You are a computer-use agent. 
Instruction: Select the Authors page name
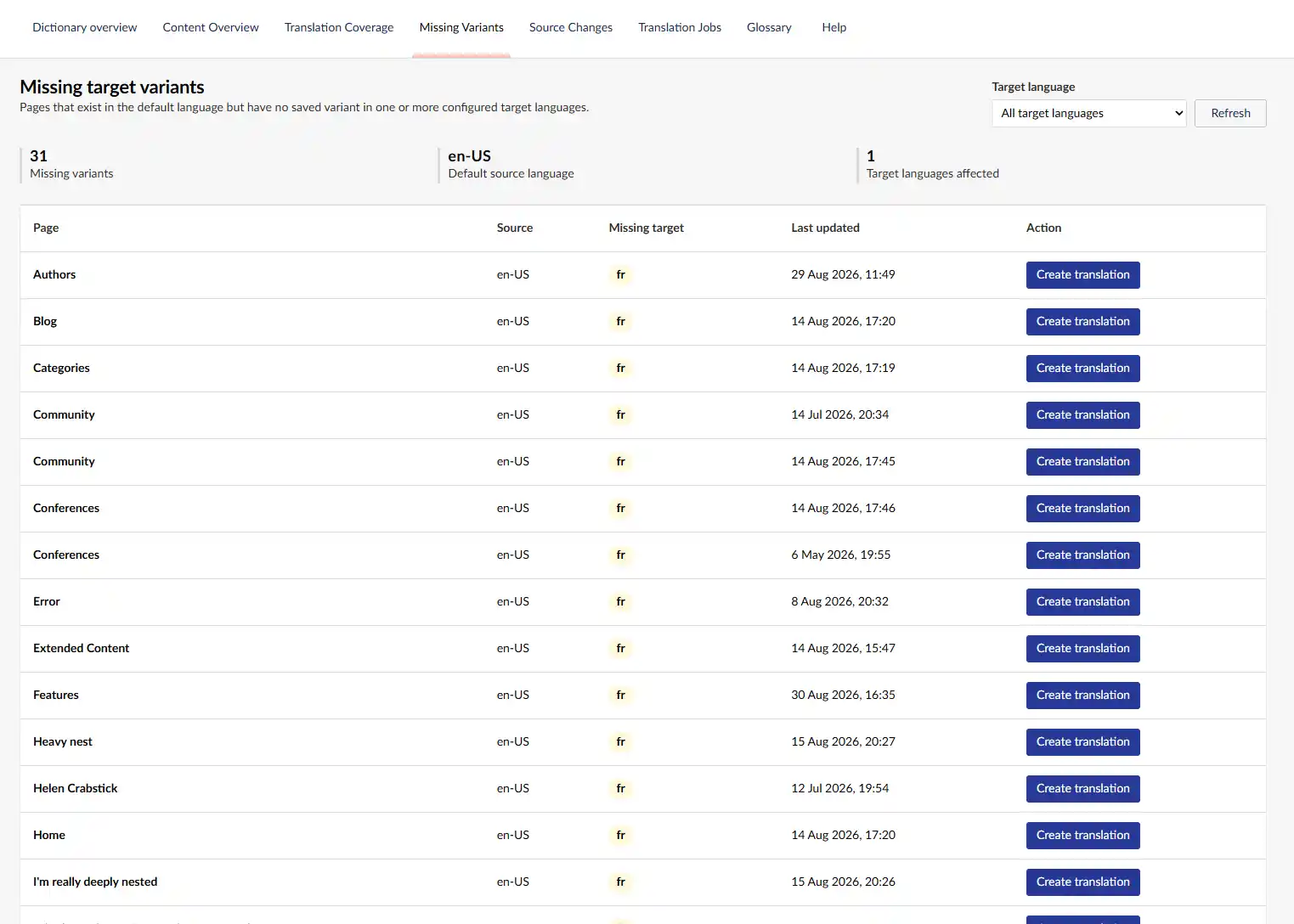[x=54, y=274]
